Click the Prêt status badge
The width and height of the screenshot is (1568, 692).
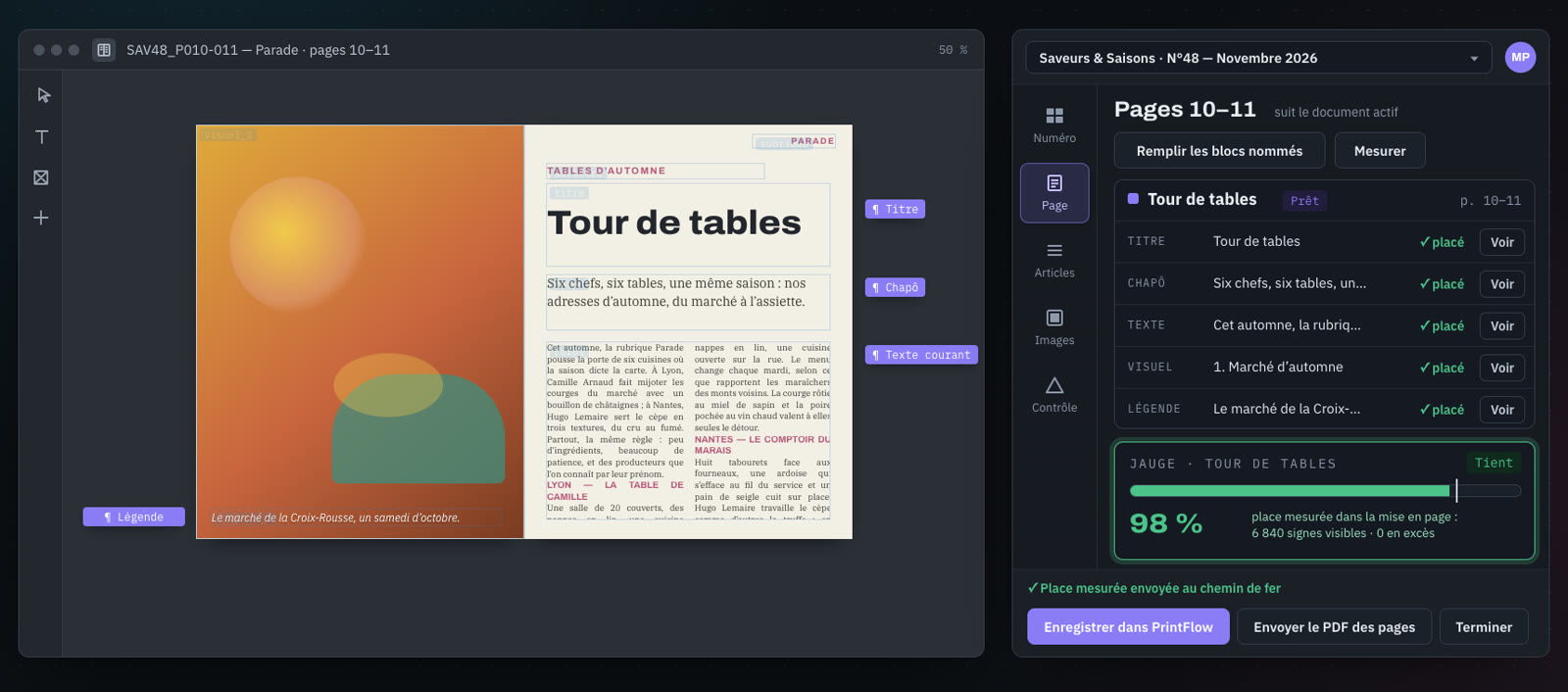(1304, 201)
